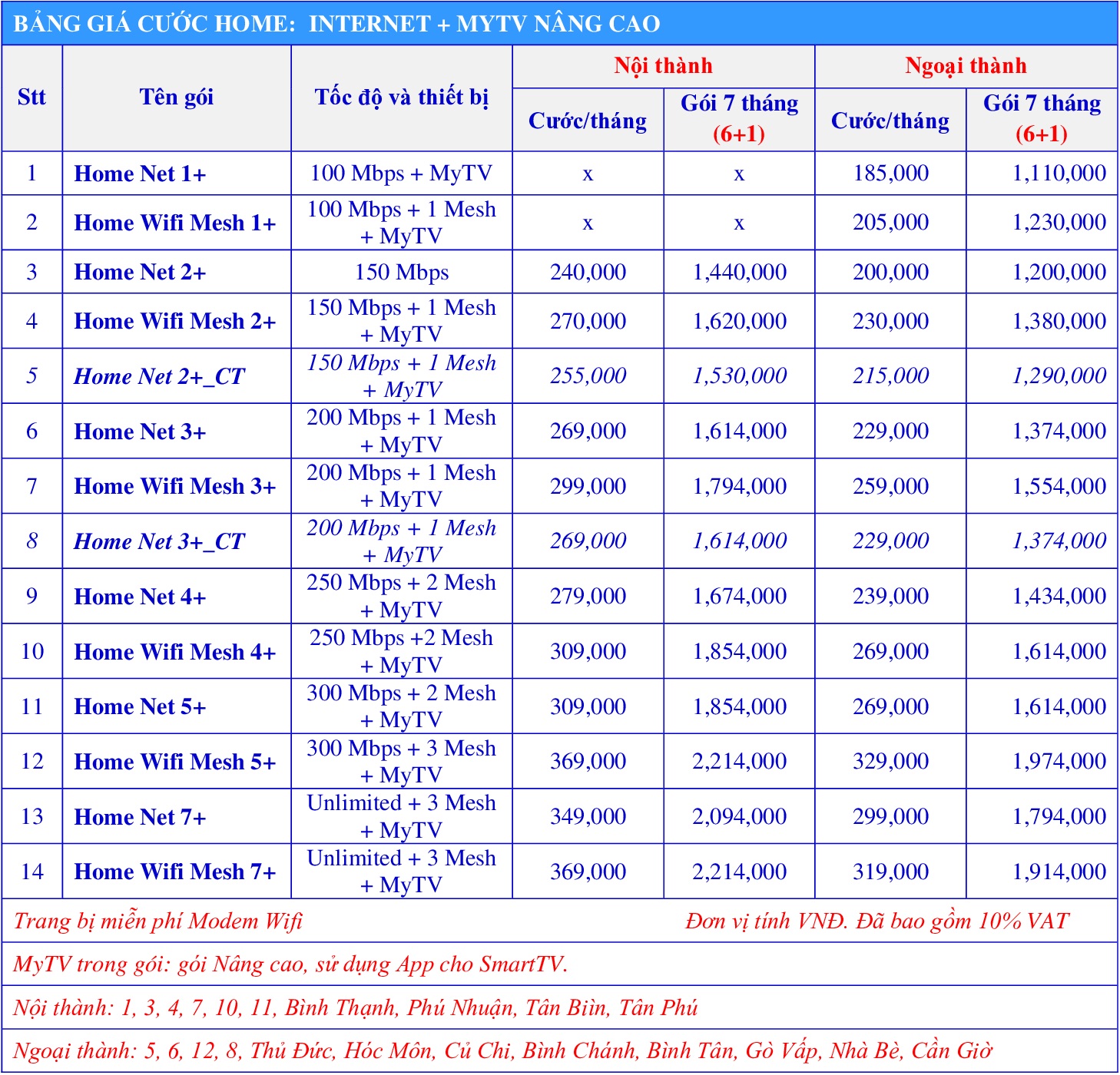Screen dimensions: 1120x1075
Task: Choose the italic Home Net 2+_CT package
Action: point(159,376)
